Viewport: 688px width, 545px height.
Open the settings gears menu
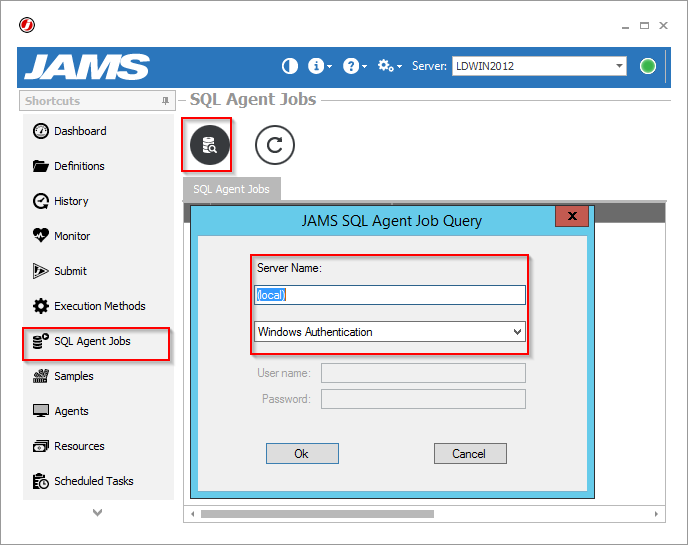pyautogui.click(x=390, y=66)
